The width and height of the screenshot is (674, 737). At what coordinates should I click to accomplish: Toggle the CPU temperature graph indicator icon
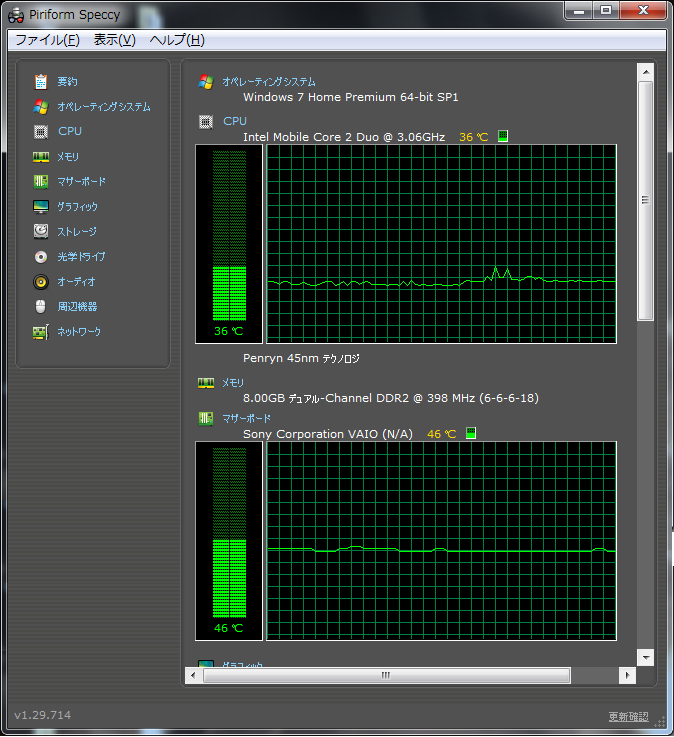click(503, 136)
